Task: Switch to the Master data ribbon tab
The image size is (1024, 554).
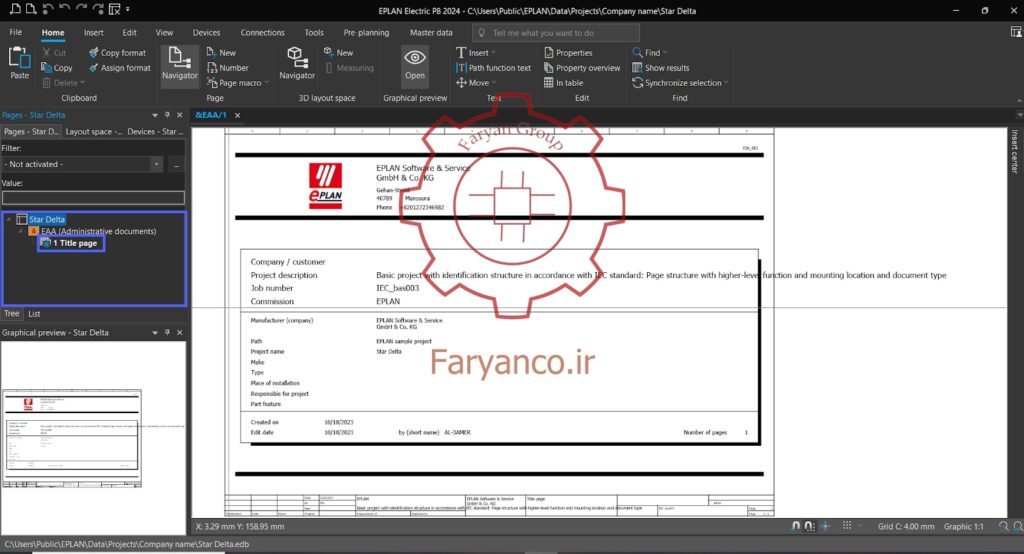Action: [x=431, y=32]
